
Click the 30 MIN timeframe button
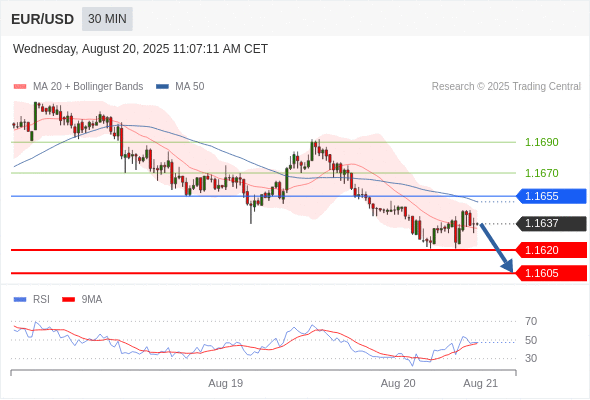(x=107, y=19)
